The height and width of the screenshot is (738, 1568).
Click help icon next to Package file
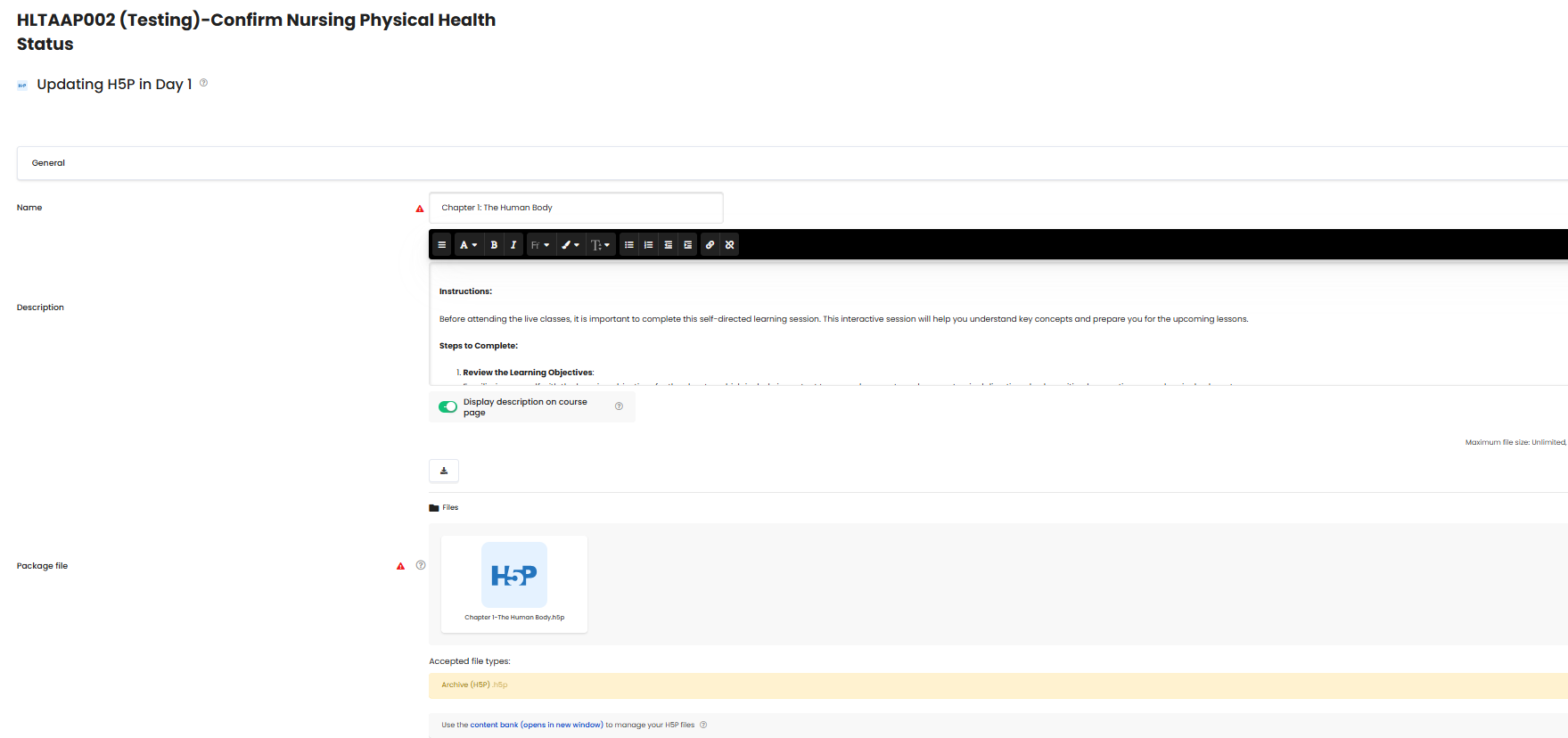(x=421, y=565)
